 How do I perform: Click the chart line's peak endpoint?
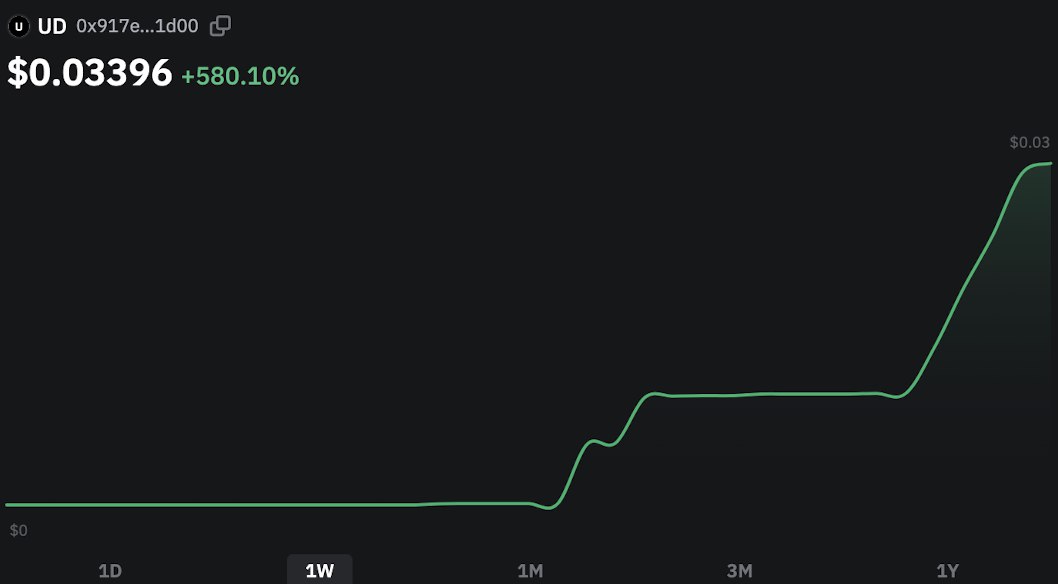[x=1048, y=163]
